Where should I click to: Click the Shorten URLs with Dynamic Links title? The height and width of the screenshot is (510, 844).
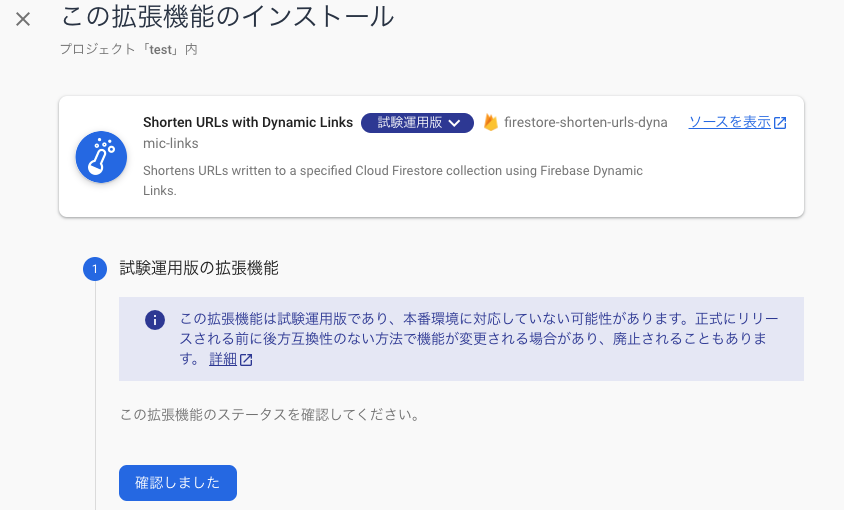click(x=248, y=122)
